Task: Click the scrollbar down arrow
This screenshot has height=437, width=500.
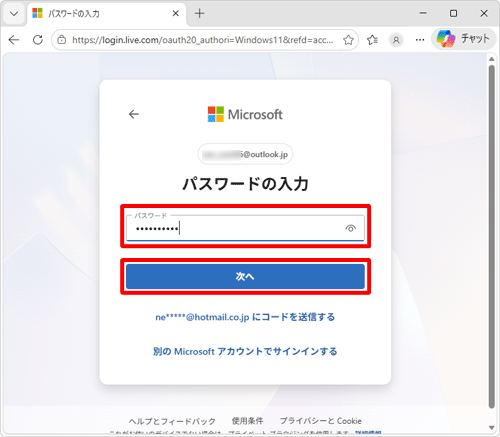Action: click(x=492, y=428)
